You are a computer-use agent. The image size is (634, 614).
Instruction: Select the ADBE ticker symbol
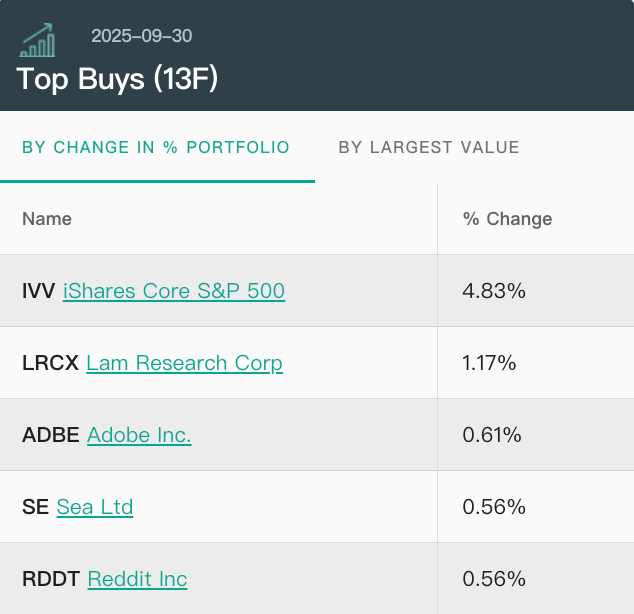click(x=51, y=435)
